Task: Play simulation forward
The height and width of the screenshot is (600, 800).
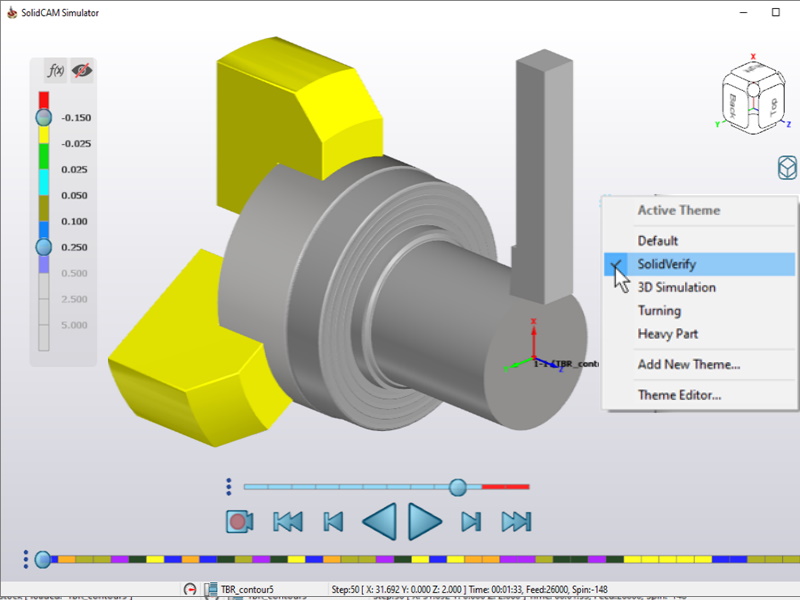Action: (425, 521)
